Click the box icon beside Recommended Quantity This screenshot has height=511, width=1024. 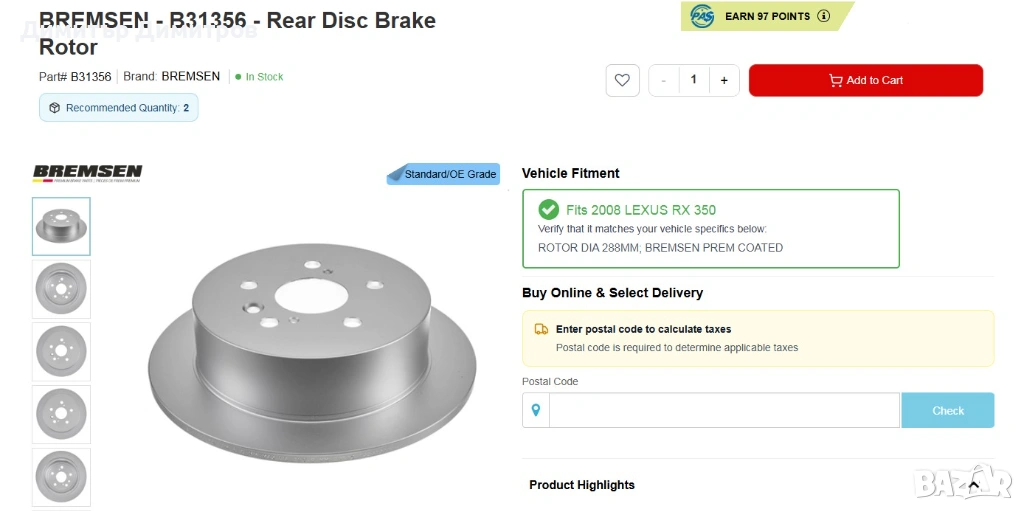click(55, 108)
